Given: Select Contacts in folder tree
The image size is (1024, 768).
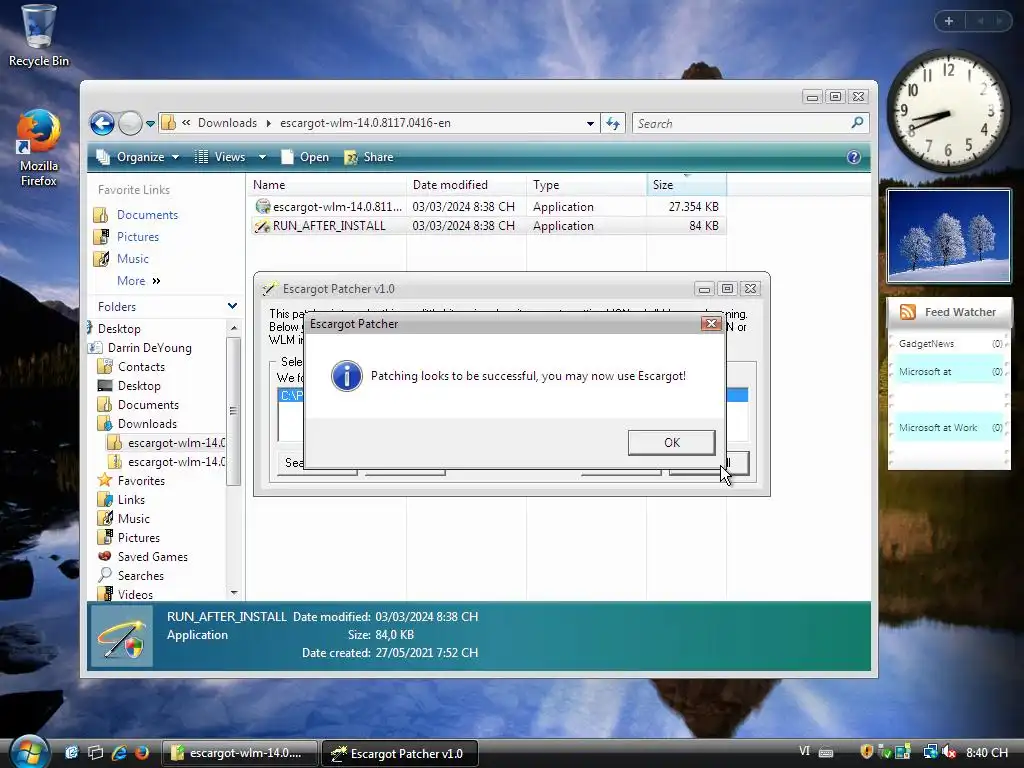Looking at the screenshot, I should point(131,366).
